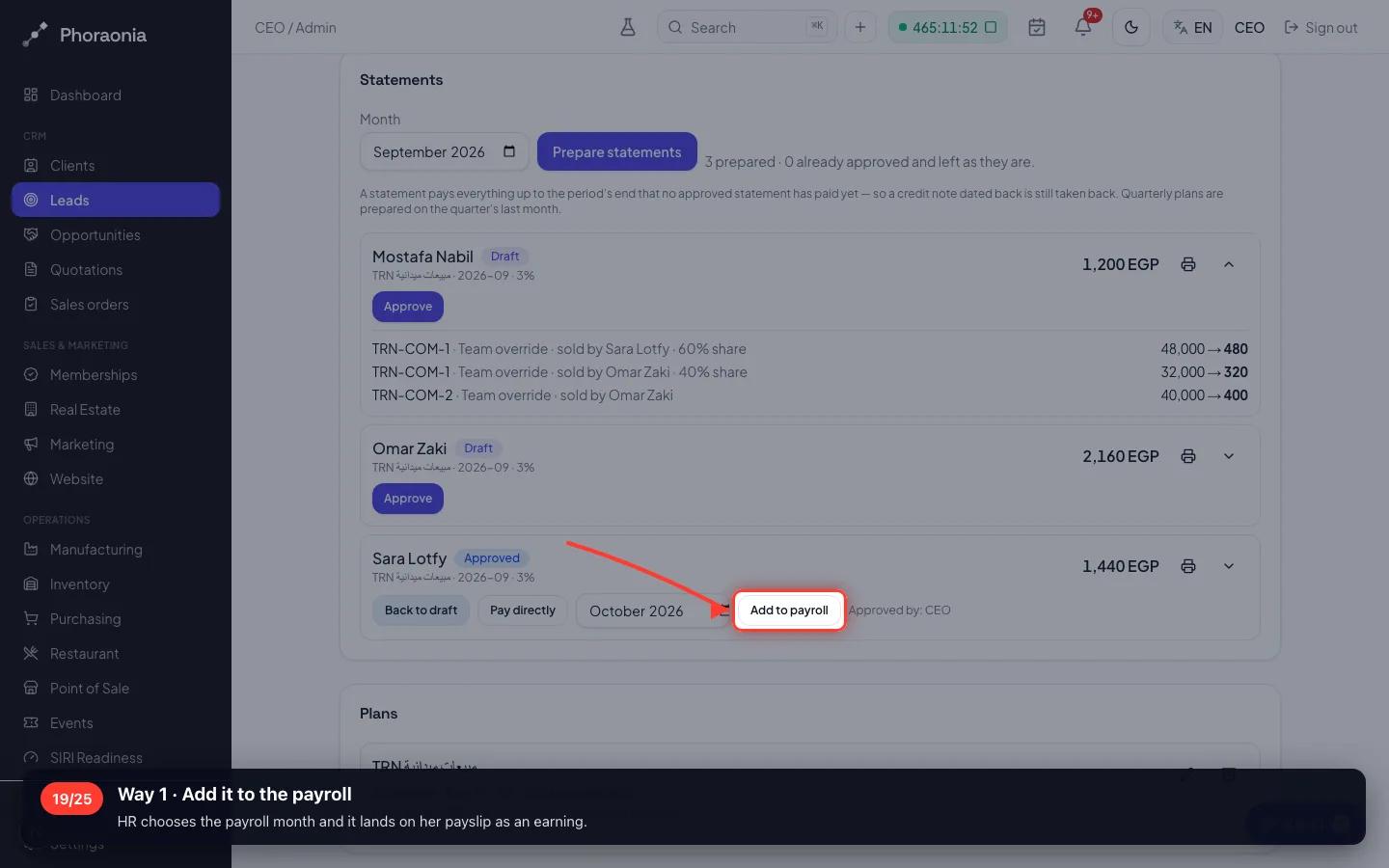Collapse Mostafa Nabil statement details

[x=1229, y=264]
